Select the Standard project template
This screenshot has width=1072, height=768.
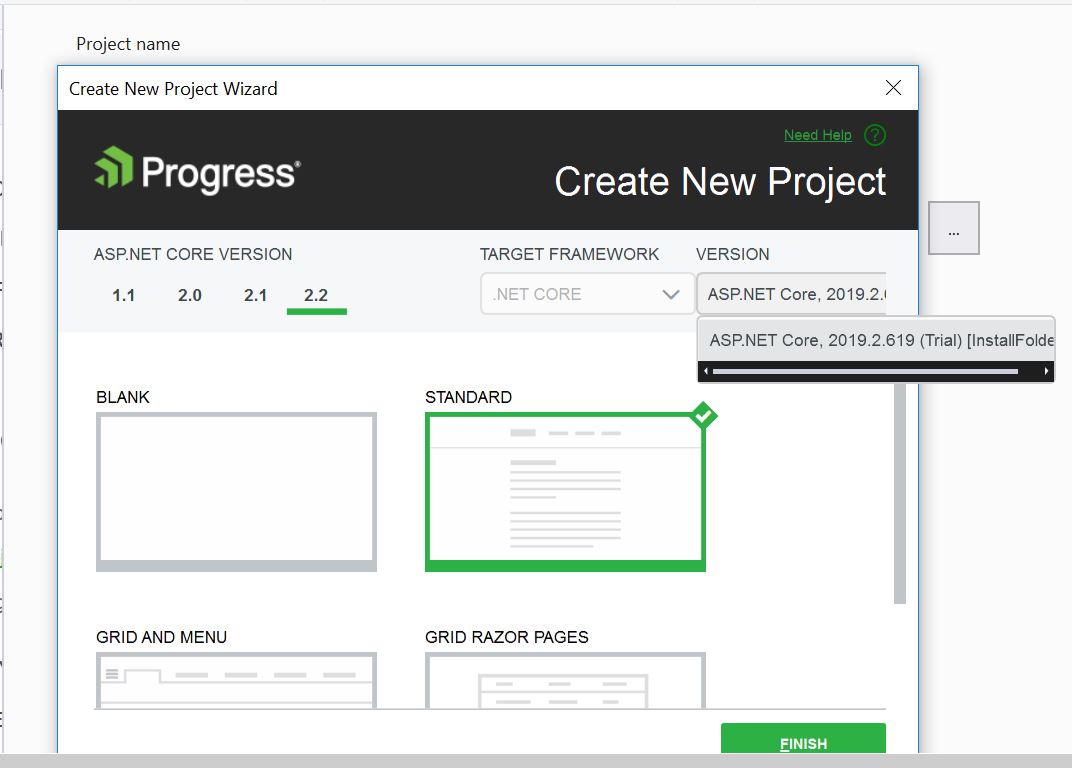tap(565, 492)
